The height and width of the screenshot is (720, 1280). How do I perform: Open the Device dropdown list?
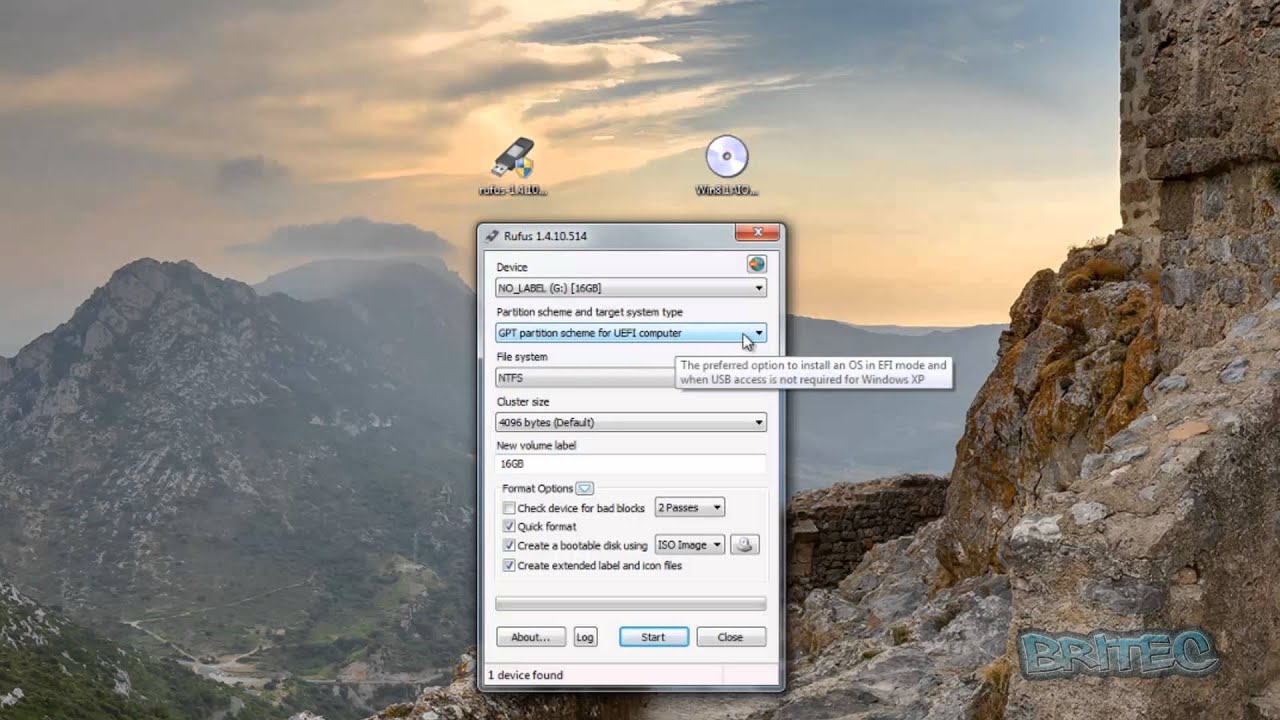click(x=631, y=288)
